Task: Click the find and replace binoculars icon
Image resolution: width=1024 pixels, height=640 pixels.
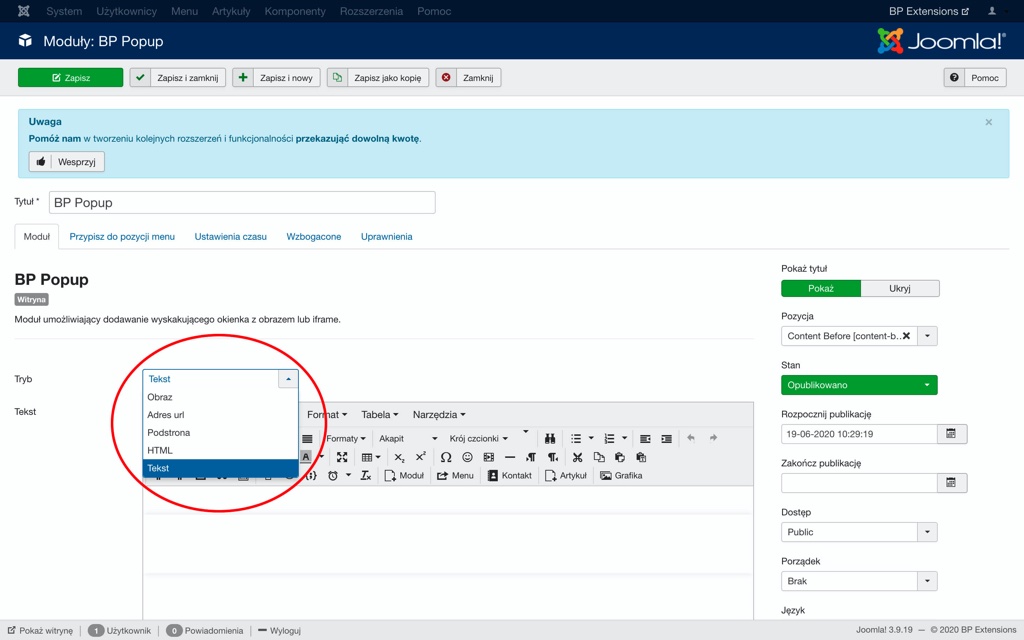Action: click(550, 438)
